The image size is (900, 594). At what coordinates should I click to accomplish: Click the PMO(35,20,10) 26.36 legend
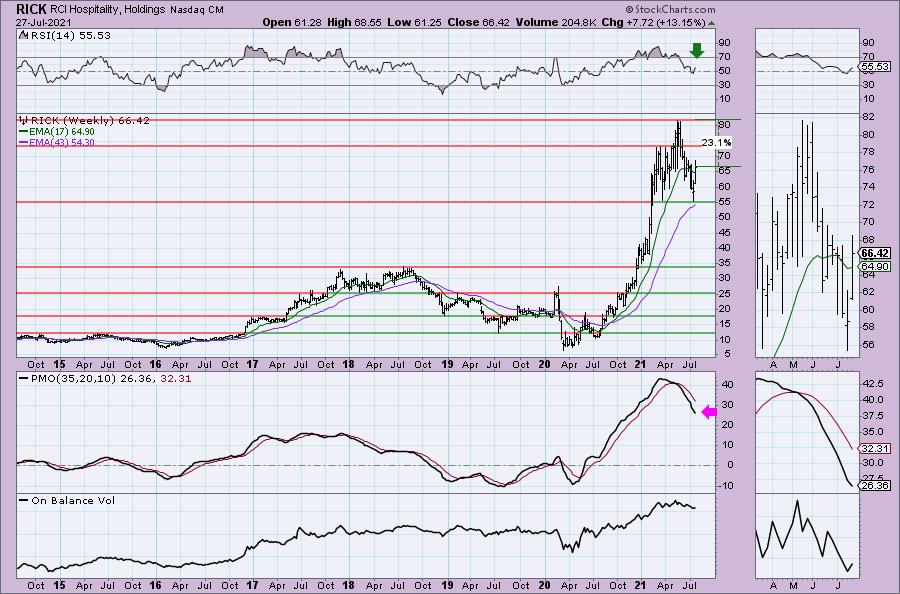pos(92,379)
